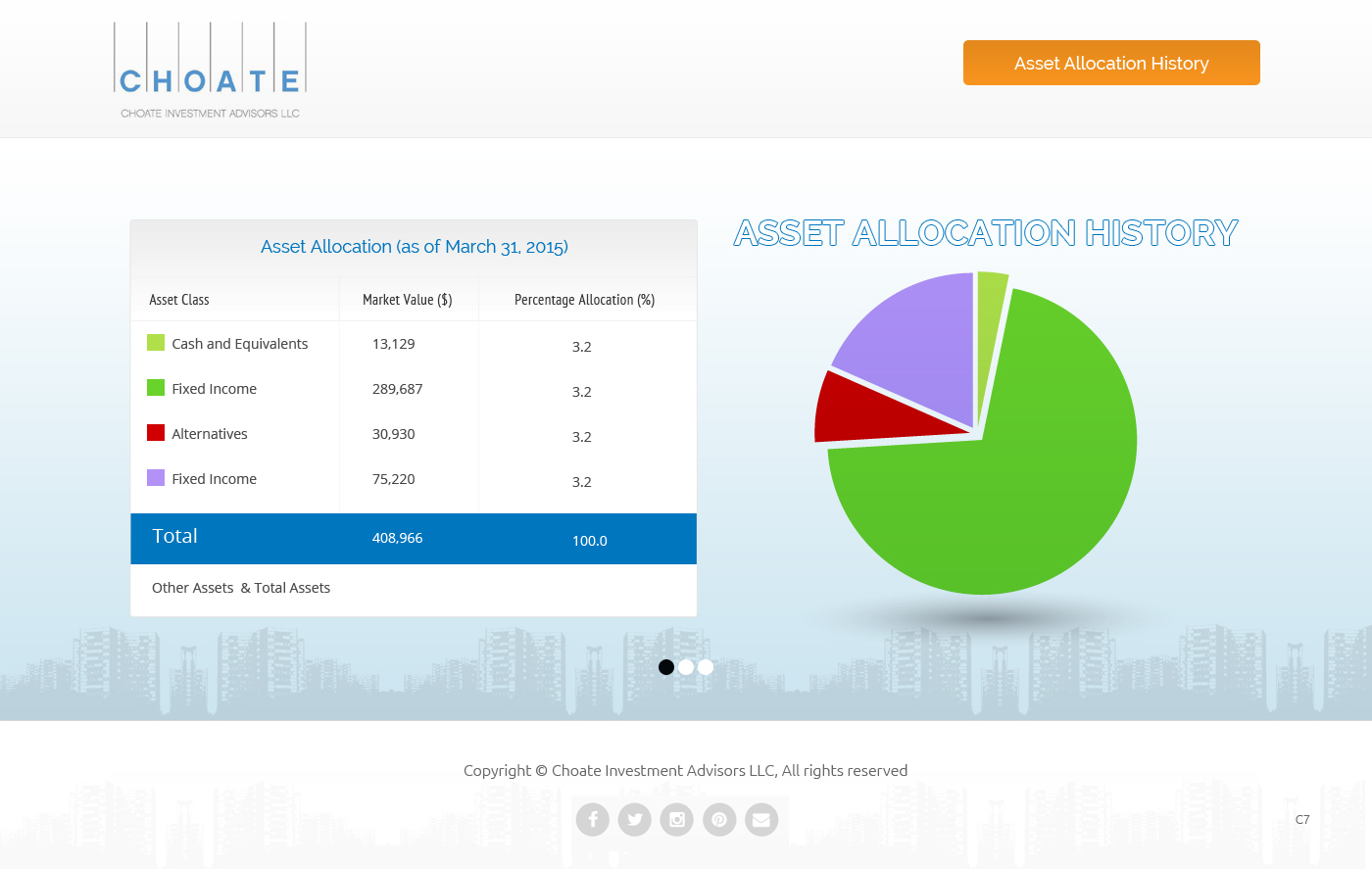Viewport: 1372px width, 869px height.
Task: Open the Facebook social icon
Action: click(x=592, y=819)
